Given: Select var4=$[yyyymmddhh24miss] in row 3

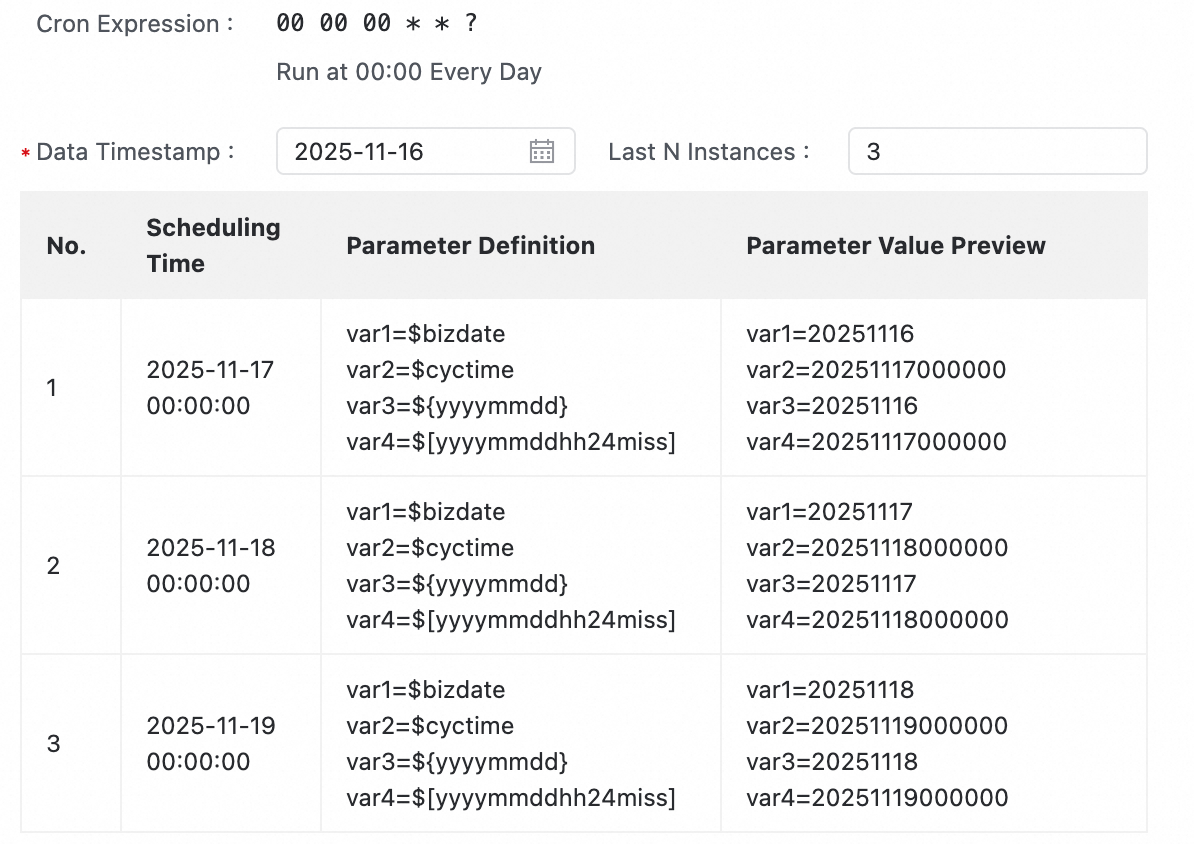Looking at the screenshot, I should tap(511, 798).
